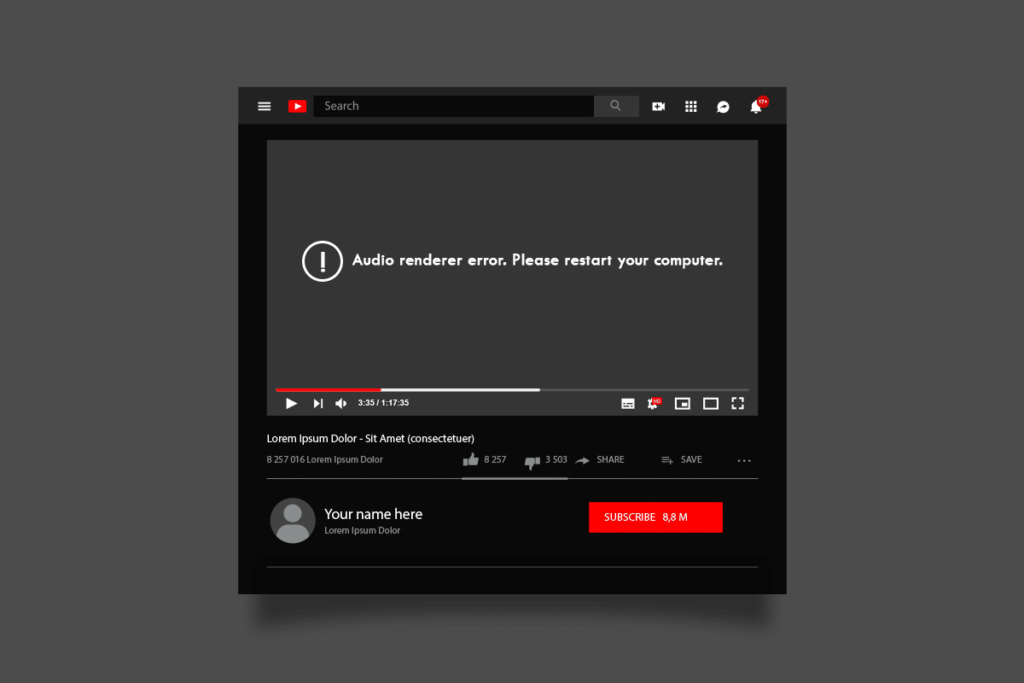Open the hamburger menu
Screen dimensions: 1024x683
pos(264,106)
